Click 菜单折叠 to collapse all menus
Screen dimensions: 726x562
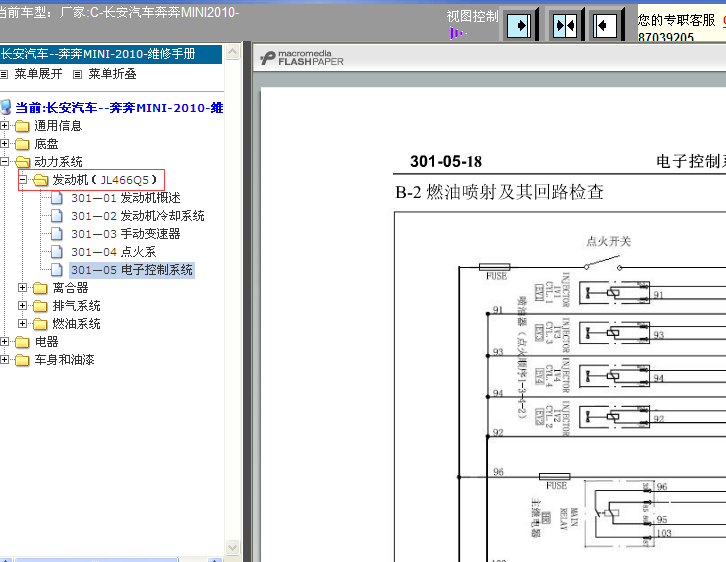(112, 74)
